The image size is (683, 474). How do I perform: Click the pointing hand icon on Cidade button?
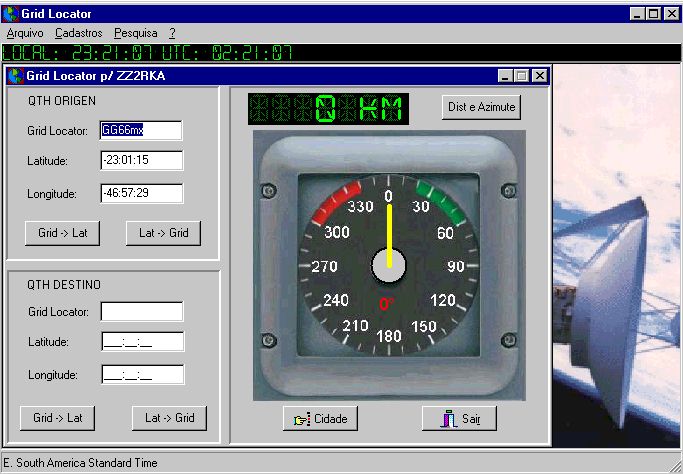click(301, 419)
